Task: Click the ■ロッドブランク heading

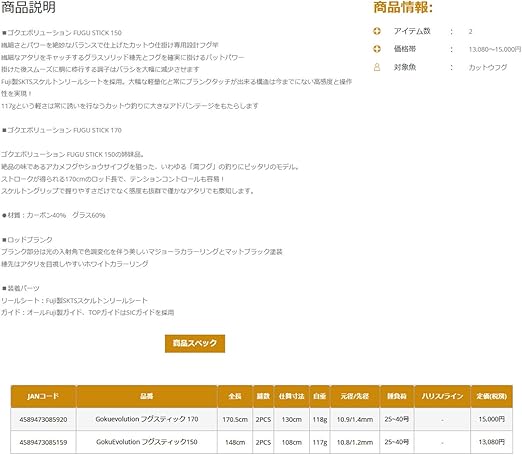Action: [27, 240]
